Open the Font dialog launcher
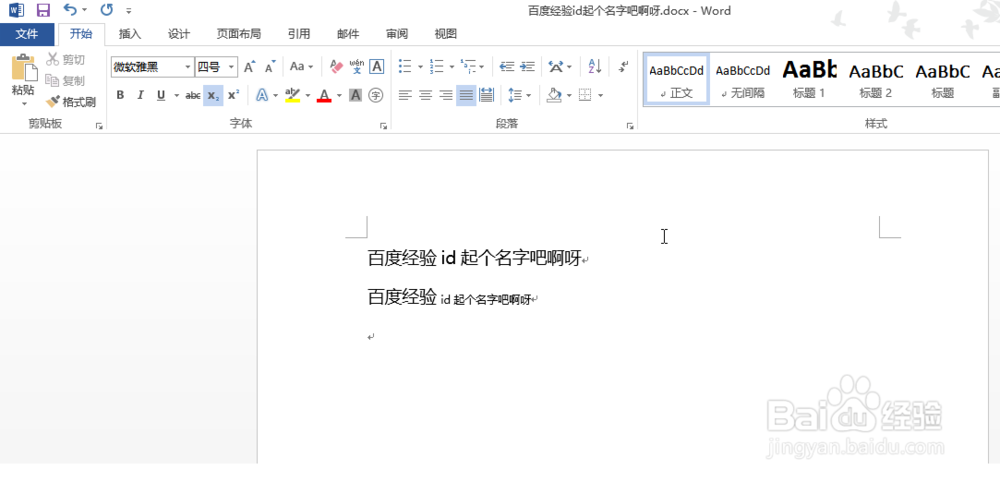This screenshot has height=482, width=1000. tap(383, 126)
